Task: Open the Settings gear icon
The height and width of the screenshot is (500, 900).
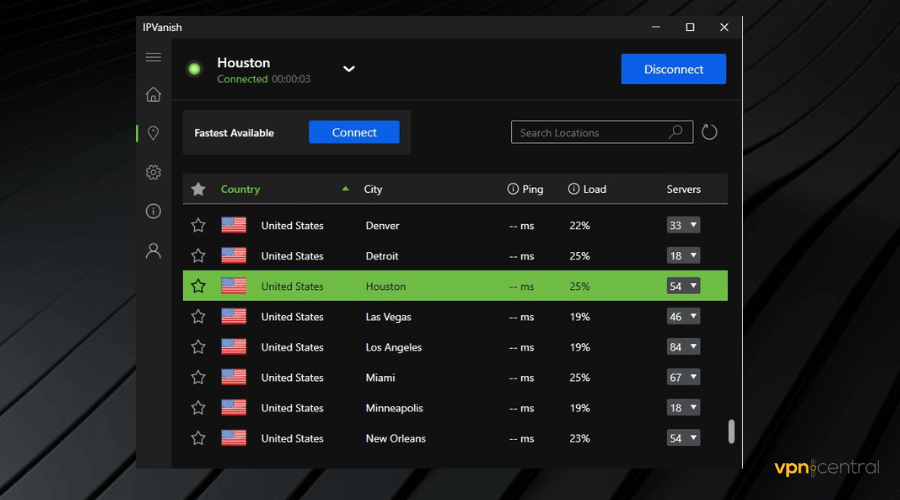Action: [x=153, y=172]
